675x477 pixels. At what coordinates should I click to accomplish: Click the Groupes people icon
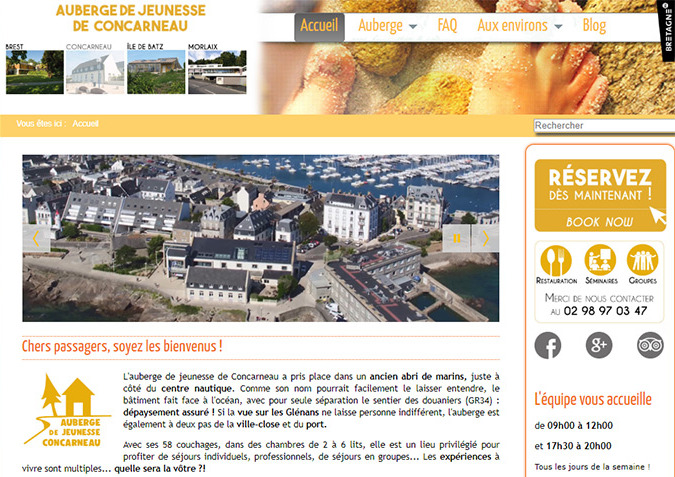(643, 262)
